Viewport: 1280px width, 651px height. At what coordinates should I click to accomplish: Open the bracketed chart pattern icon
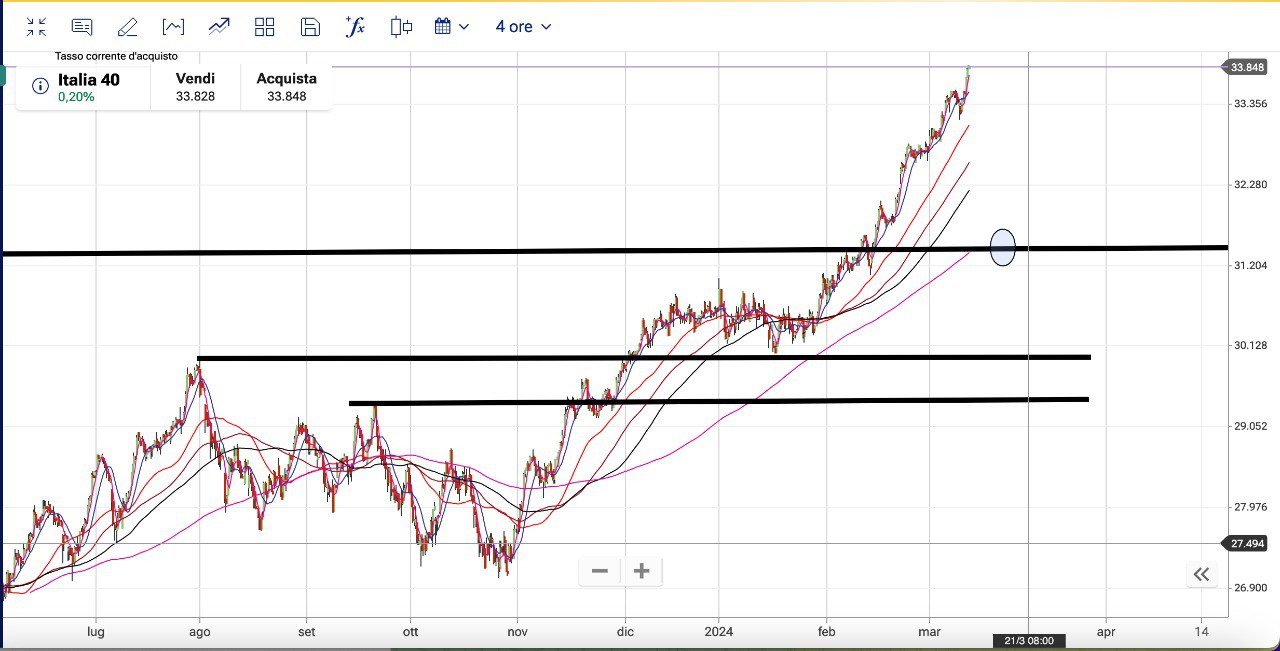[x=173, y=27]
